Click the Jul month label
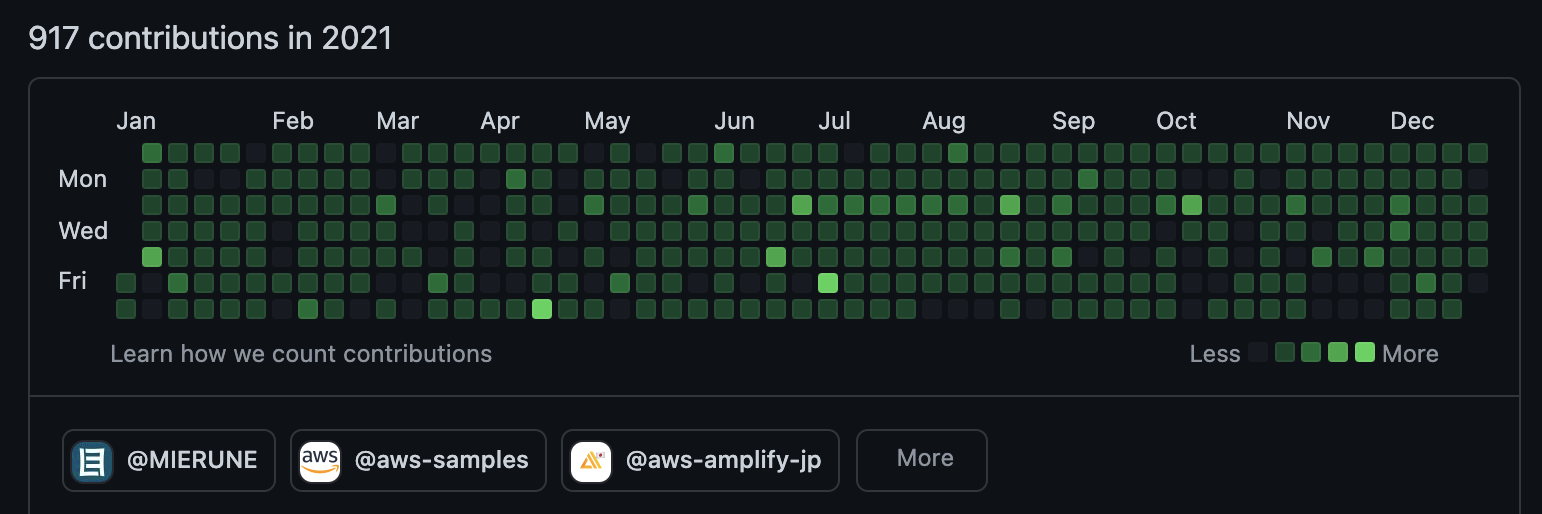This screenshot has height=514, width=1542. 834,121
